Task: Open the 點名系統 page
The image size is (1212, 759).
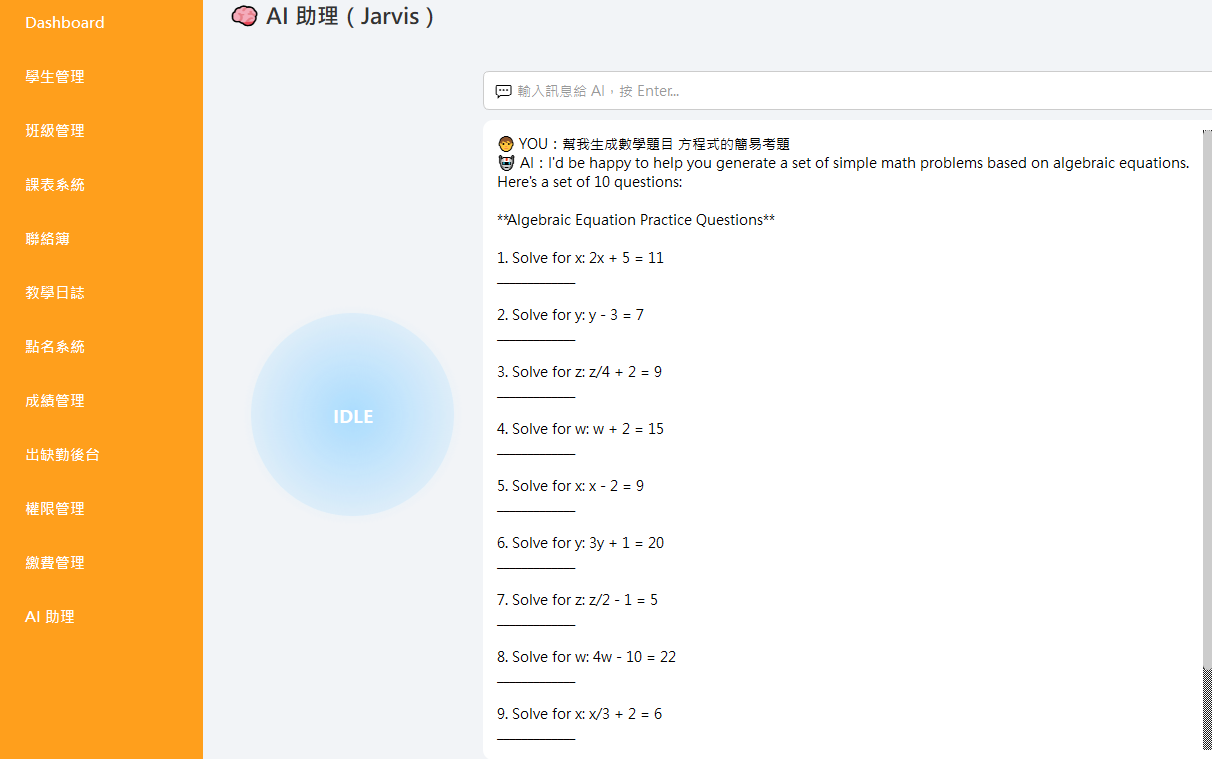Action: point(55,346)
